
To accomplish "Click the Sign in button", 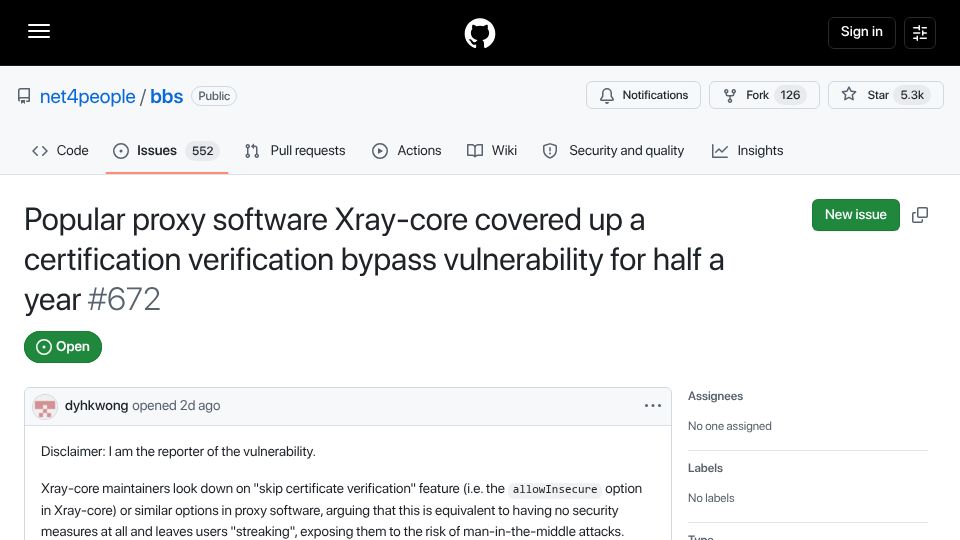I will [861, 32].
